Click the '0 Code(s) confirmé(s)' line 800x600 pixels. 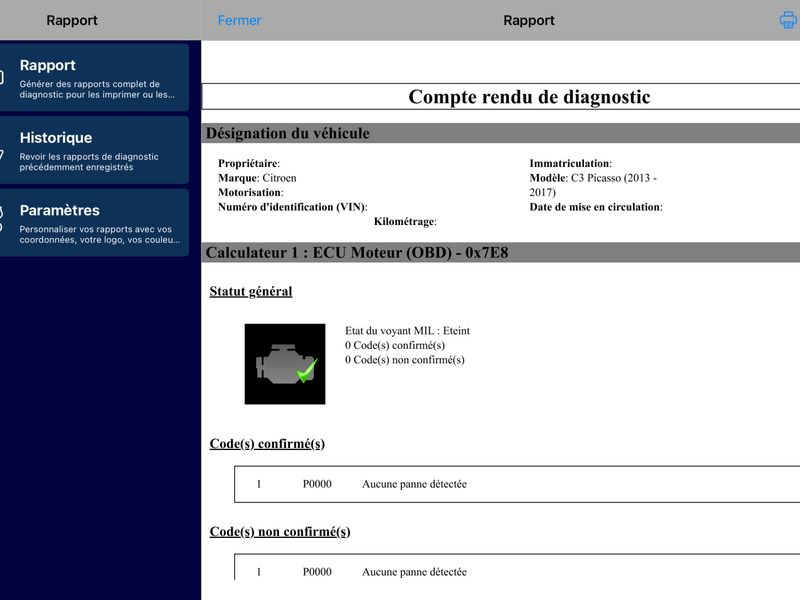pyautogui.click(x=395, y=345)
